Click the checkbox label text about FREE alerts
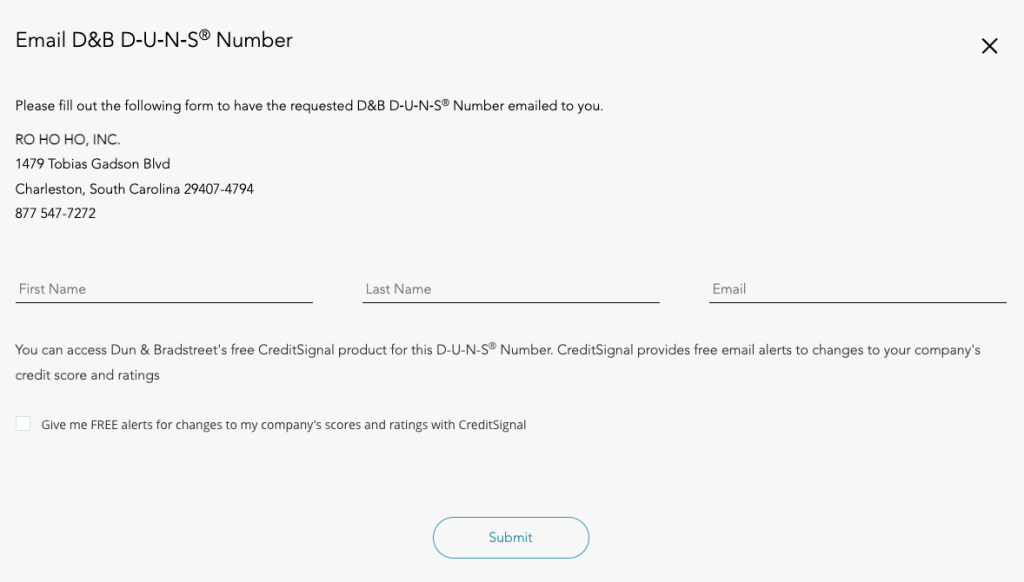1024x582 pixels. 281,423
